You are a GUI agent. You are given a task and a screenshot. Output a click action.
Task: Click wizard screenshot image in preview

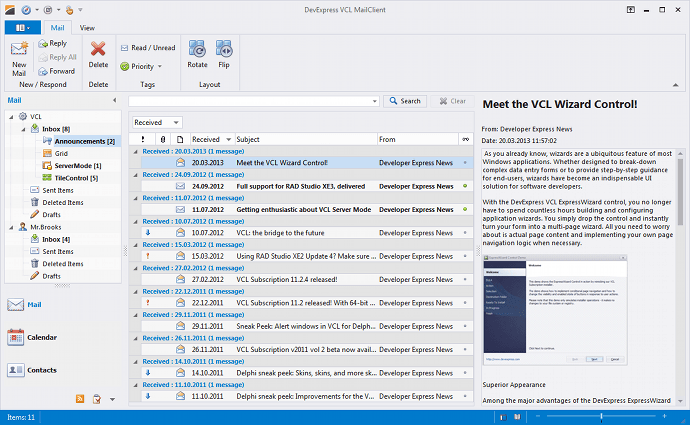[555, 310]
